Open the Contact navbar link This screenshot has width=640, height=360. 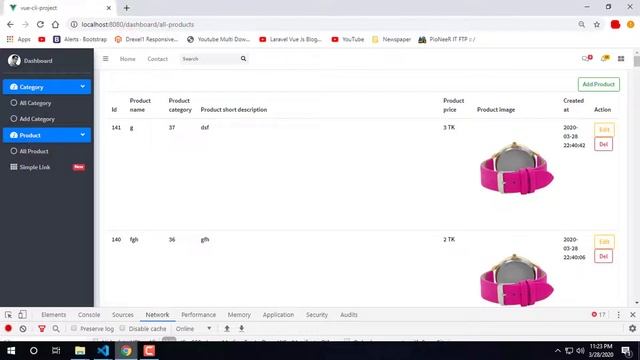[x=158, y=59]
